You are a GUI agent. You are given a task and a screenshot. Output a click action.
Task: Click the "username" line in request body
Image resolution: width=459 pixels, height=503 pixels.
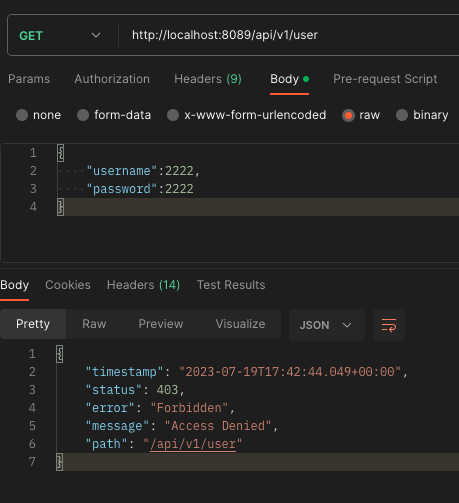click(x=143, y=171)
